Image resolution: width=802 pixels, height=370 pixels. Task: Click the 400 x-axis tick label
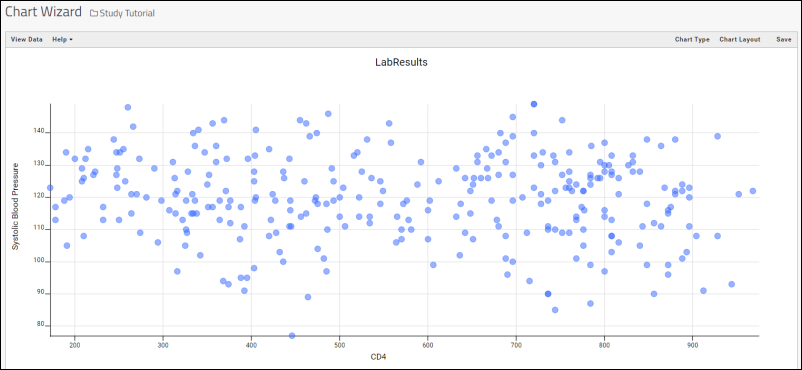pos(251,344)
